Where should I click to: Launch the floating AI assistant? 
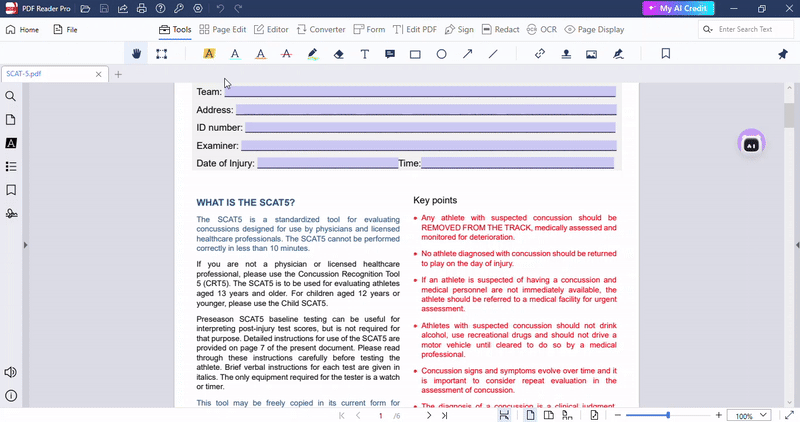pos(751,143)
